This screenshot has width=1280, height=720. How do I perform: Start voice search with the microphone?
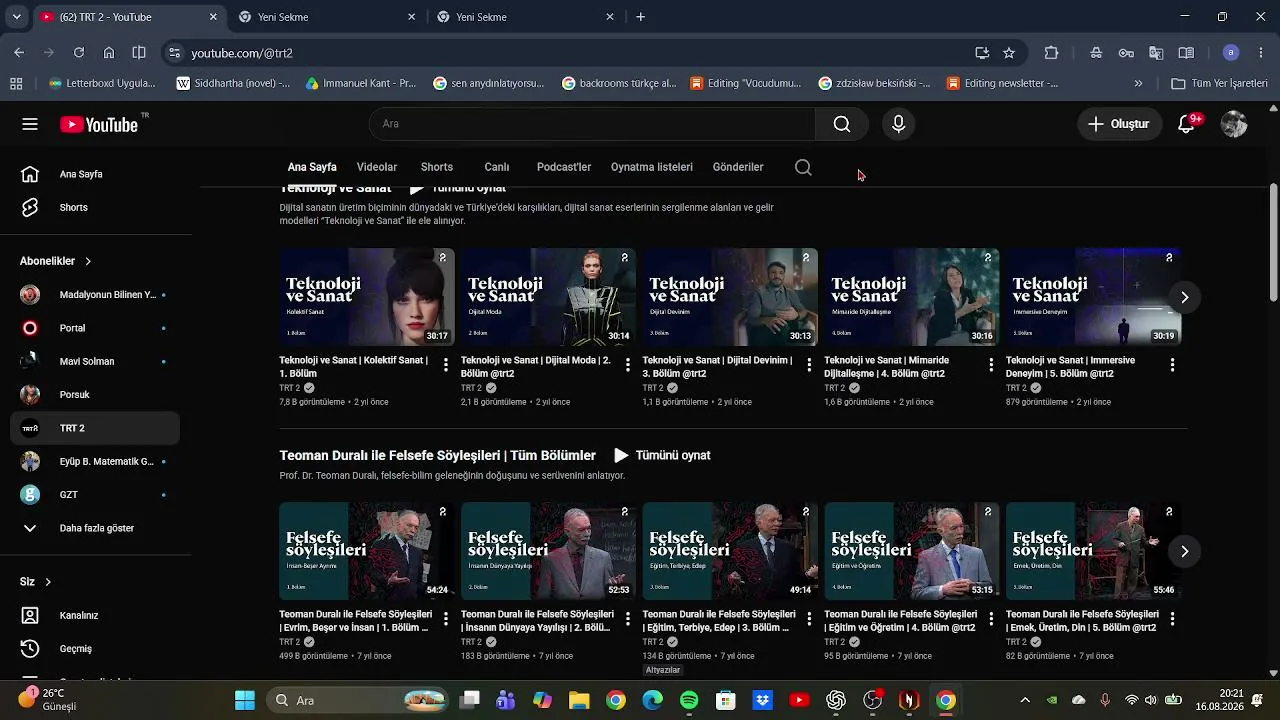898,124
